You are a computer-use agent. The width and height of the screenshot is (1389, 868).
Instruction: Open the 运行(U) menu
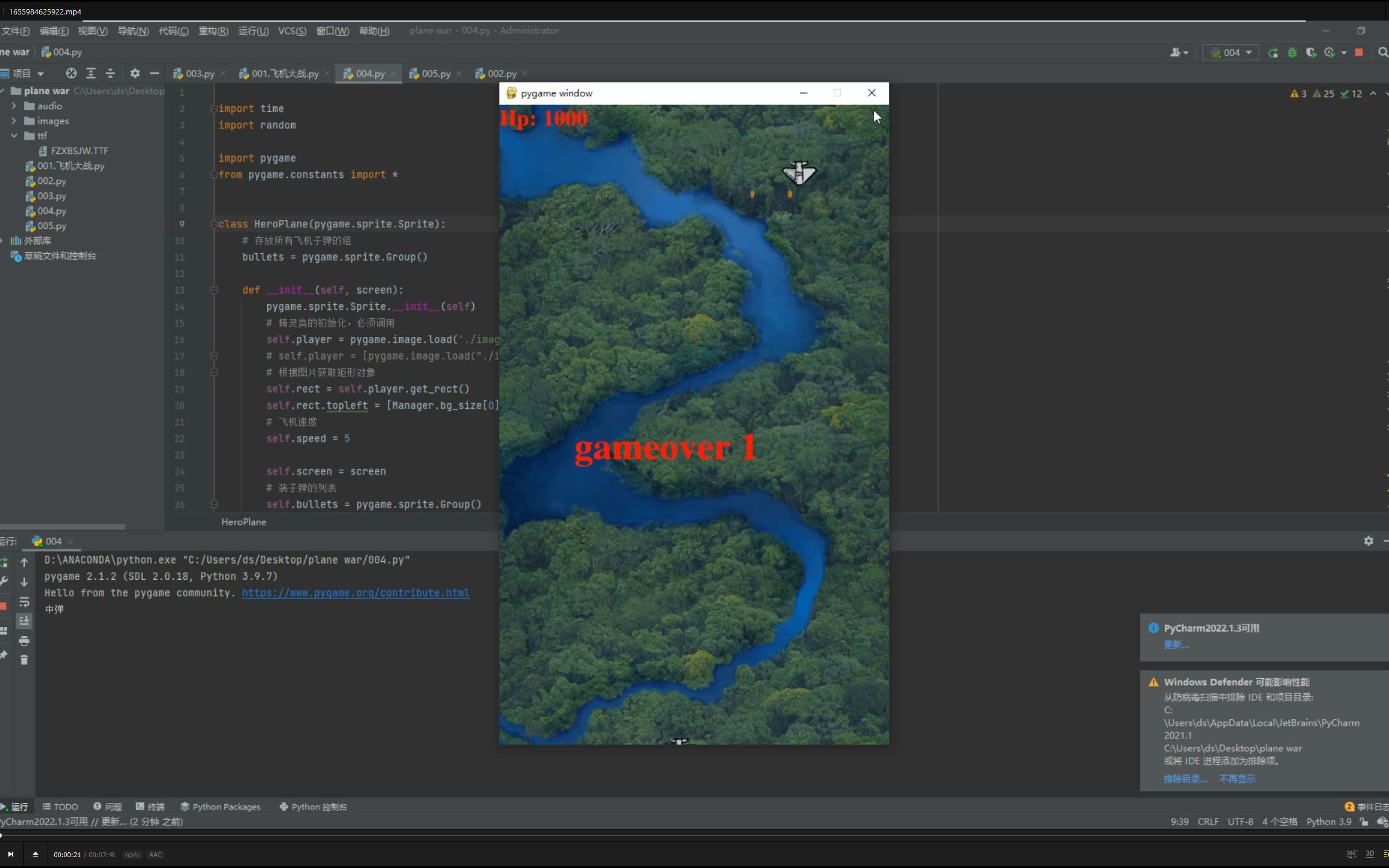[253, 31]
